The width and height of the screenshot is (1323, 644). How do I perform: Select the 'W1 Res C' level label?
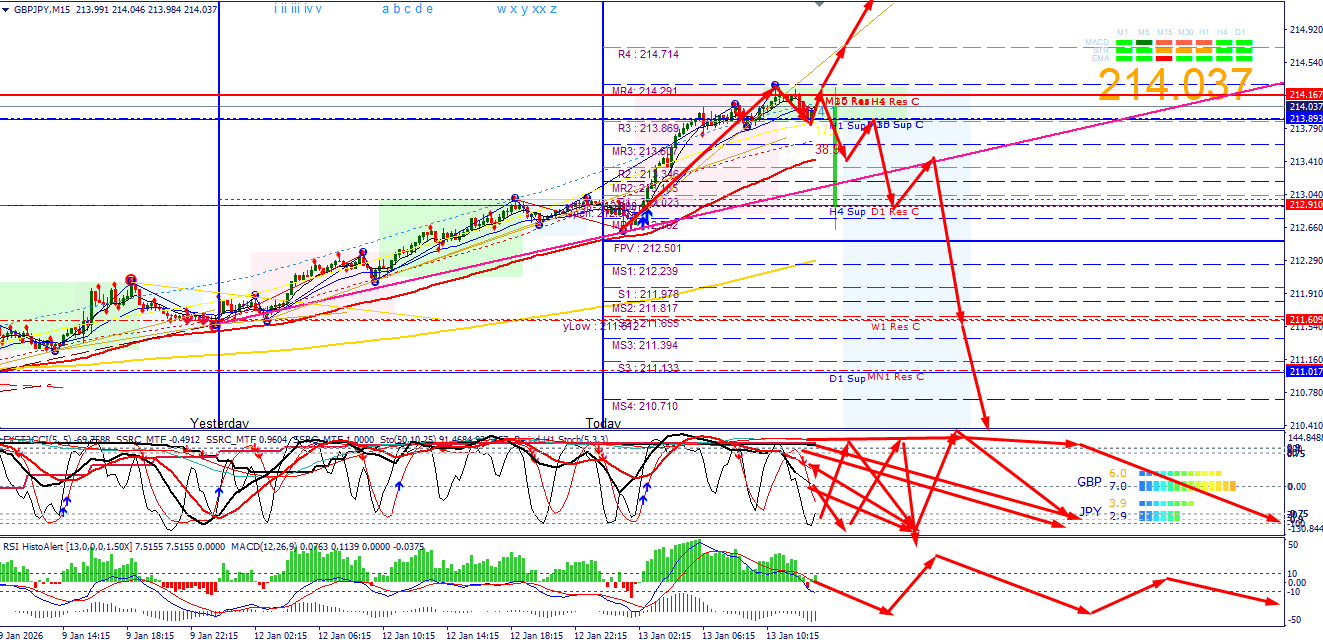click(895, 327)
